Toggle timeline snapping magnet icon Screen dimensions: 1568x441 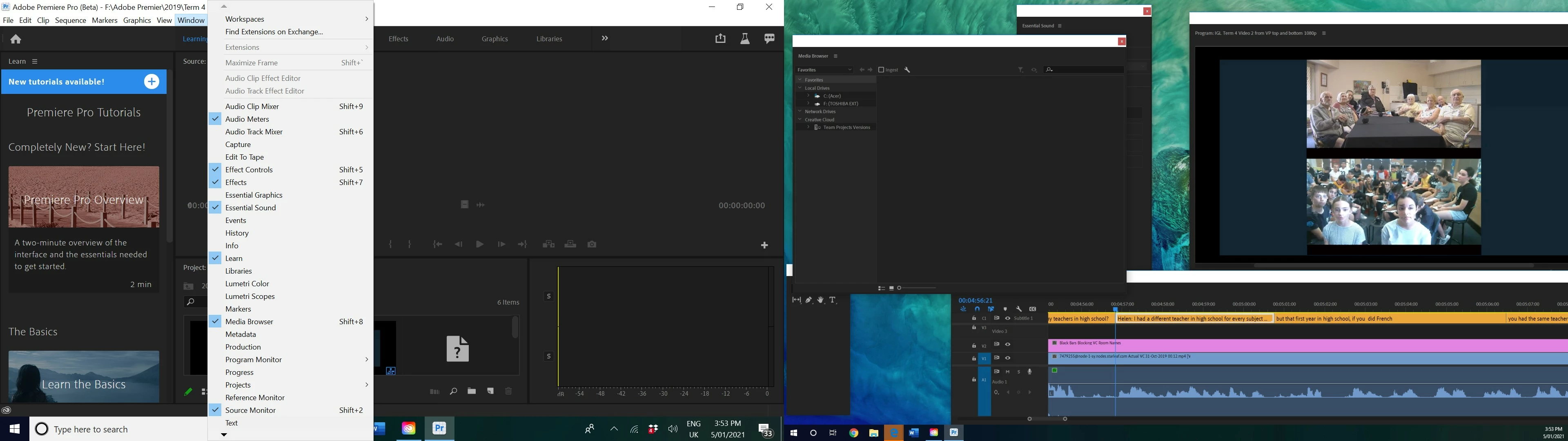tap(977, 309)
